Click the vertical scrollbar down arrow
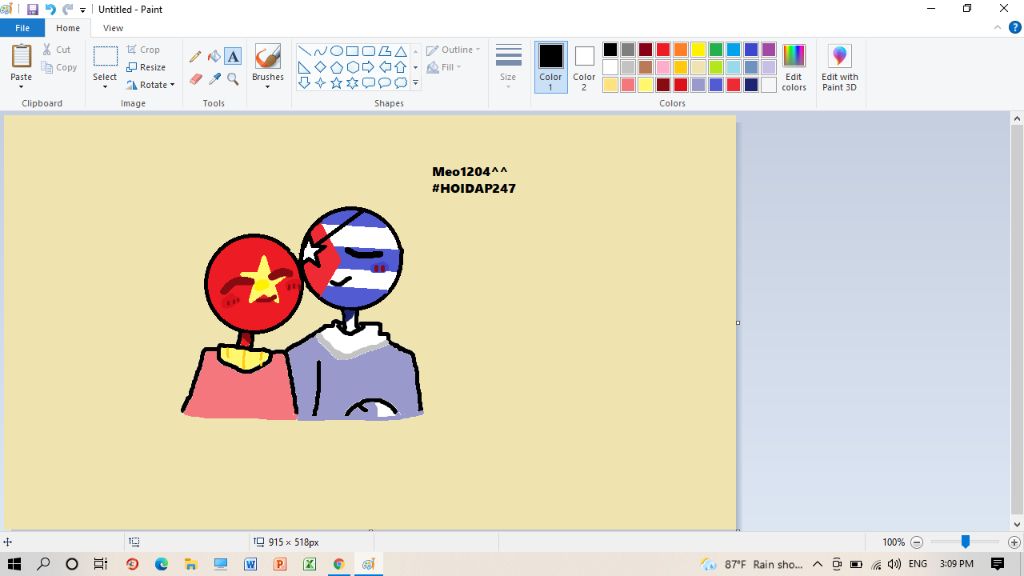The width and height of the screenshot is (1024, 576). coord(1017,524)
